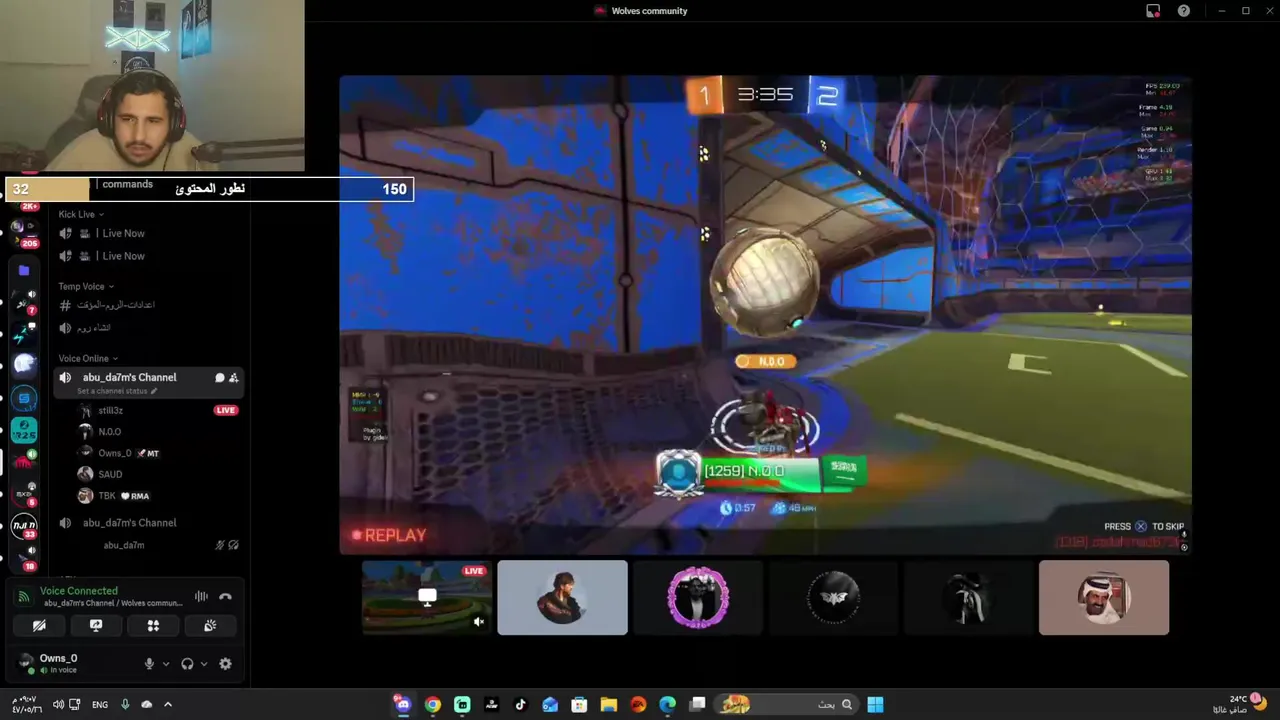The height and width of the screenshot is (720, 1280).
Task: Open the server folder icon in the sidebar
Action: (x=24, y=270)
